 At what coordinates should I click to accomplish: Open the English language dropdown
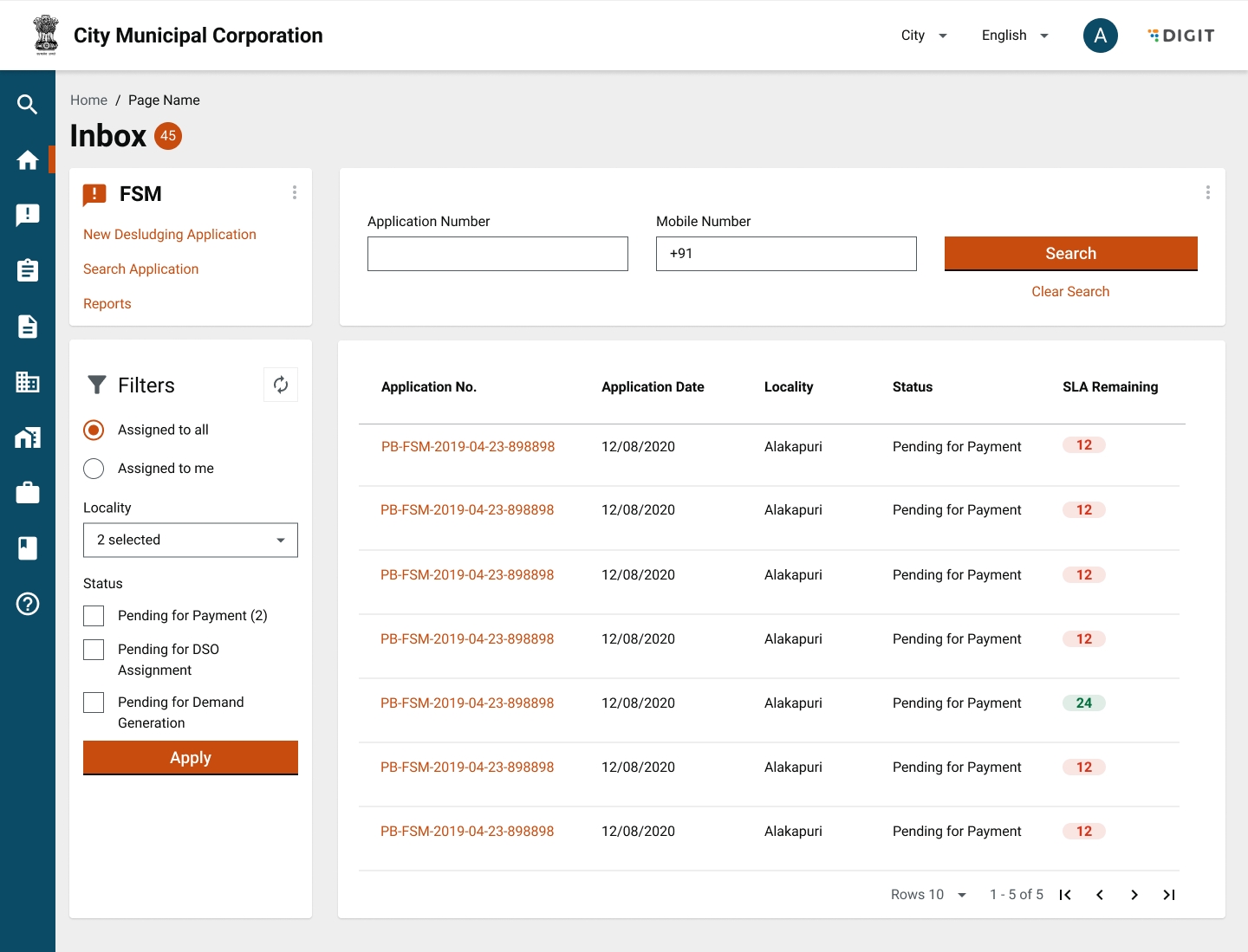click(x=1015, y=36)
